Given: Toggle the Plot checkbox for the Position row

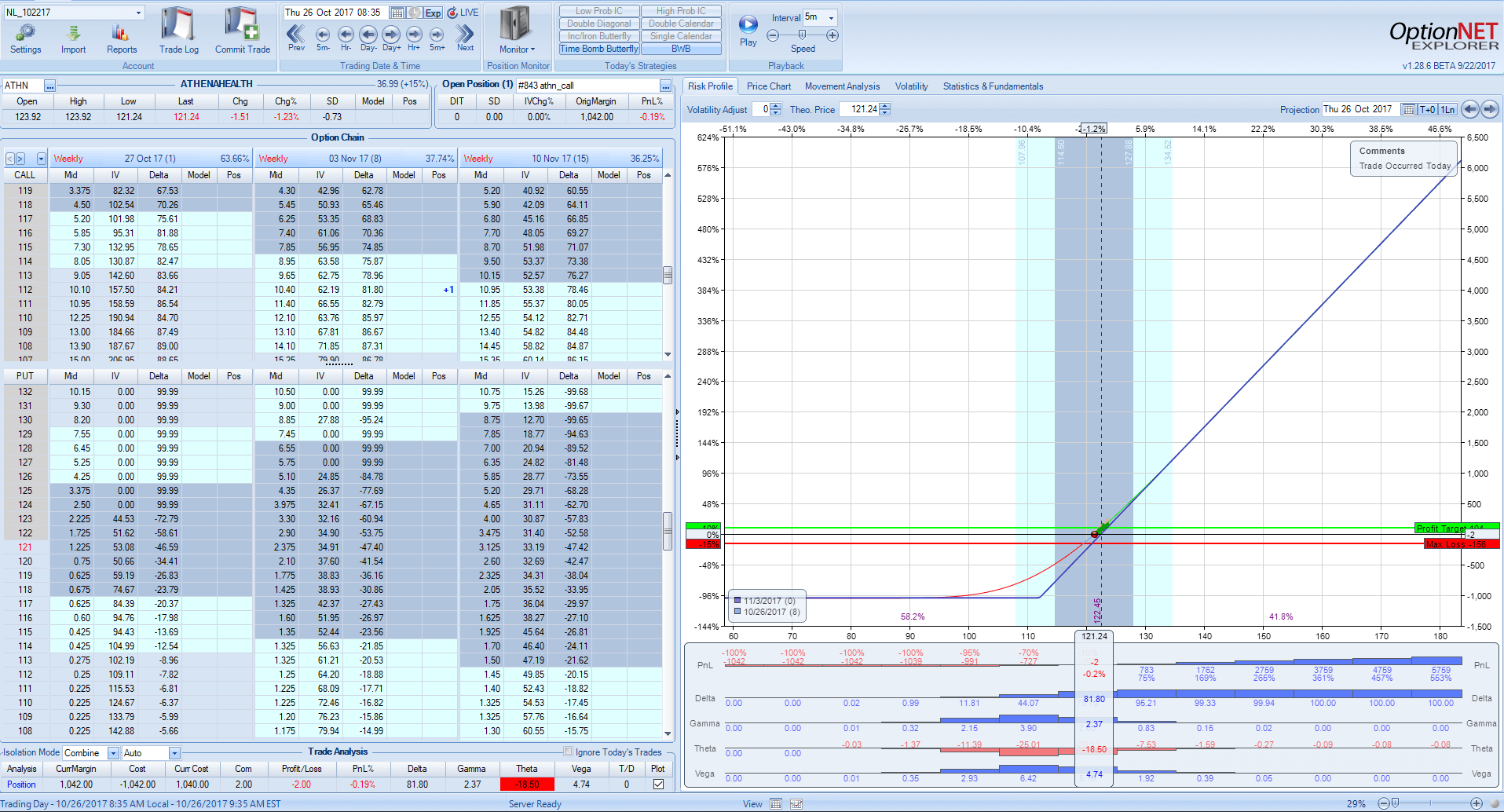Looking at the screenshot, I should point(657,784).
